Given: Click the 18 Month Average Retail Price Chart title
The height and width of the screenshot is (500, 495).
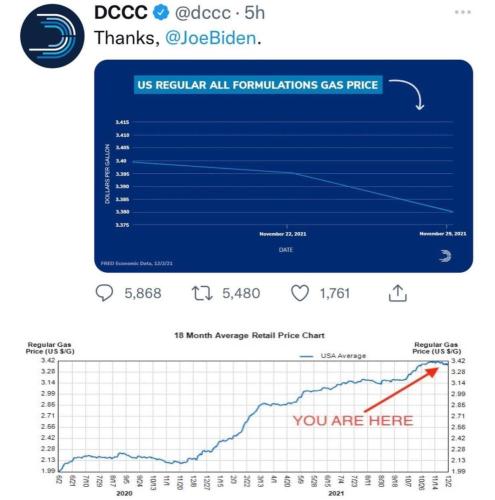Looking at the screenshot, I should click(249, 335).
